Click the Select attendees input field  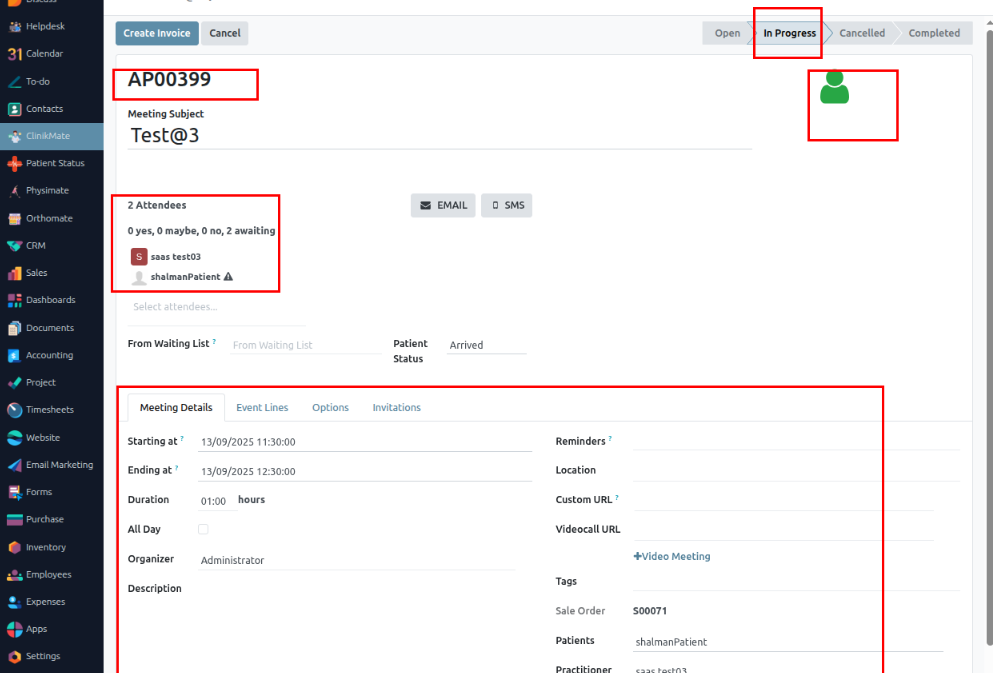[216, 307]
